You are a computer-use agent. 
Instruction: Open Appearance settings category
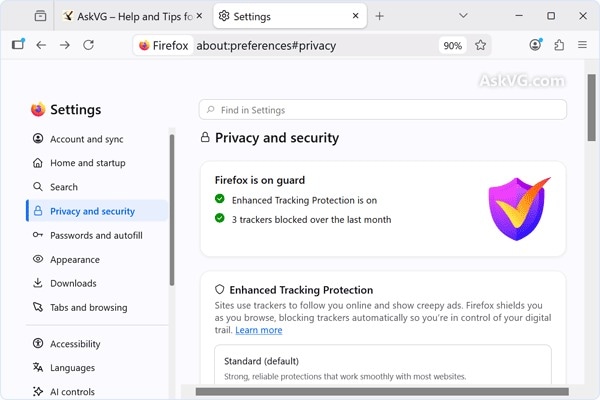pos(97,260)
